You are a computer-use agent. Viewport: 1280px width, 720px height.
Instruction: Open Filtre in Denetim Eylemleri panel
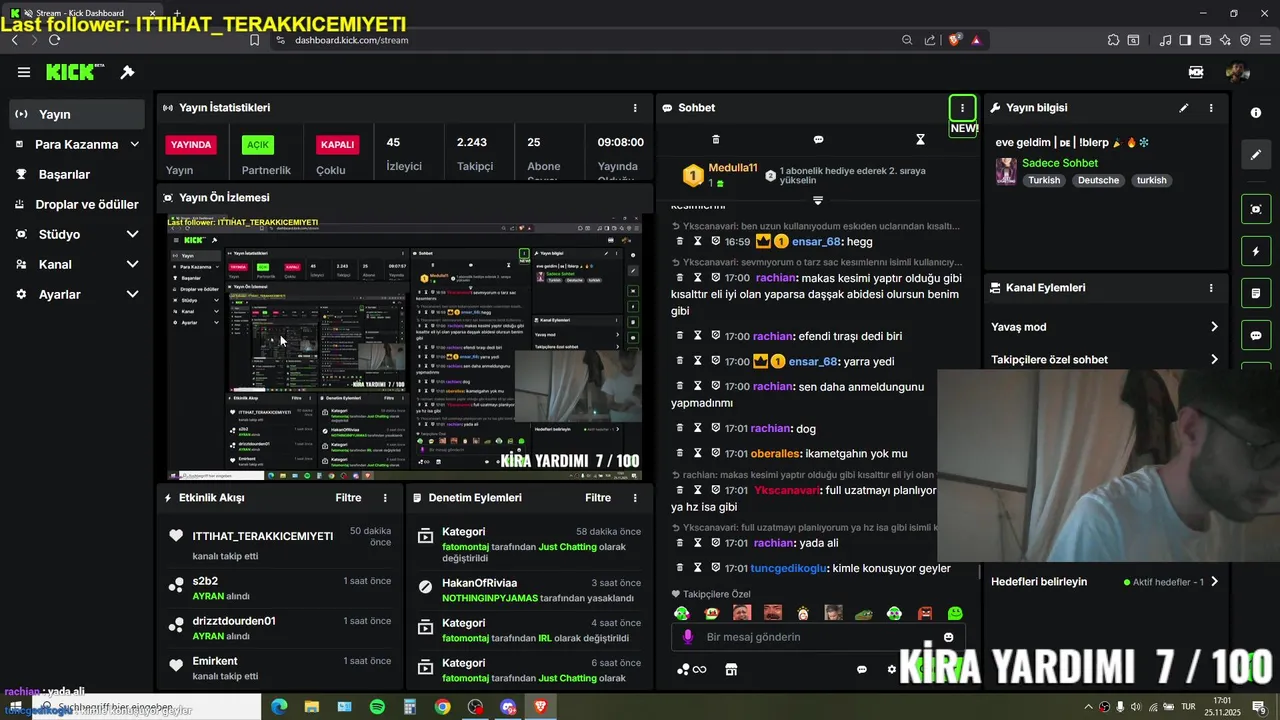click(x=598, y=497)
